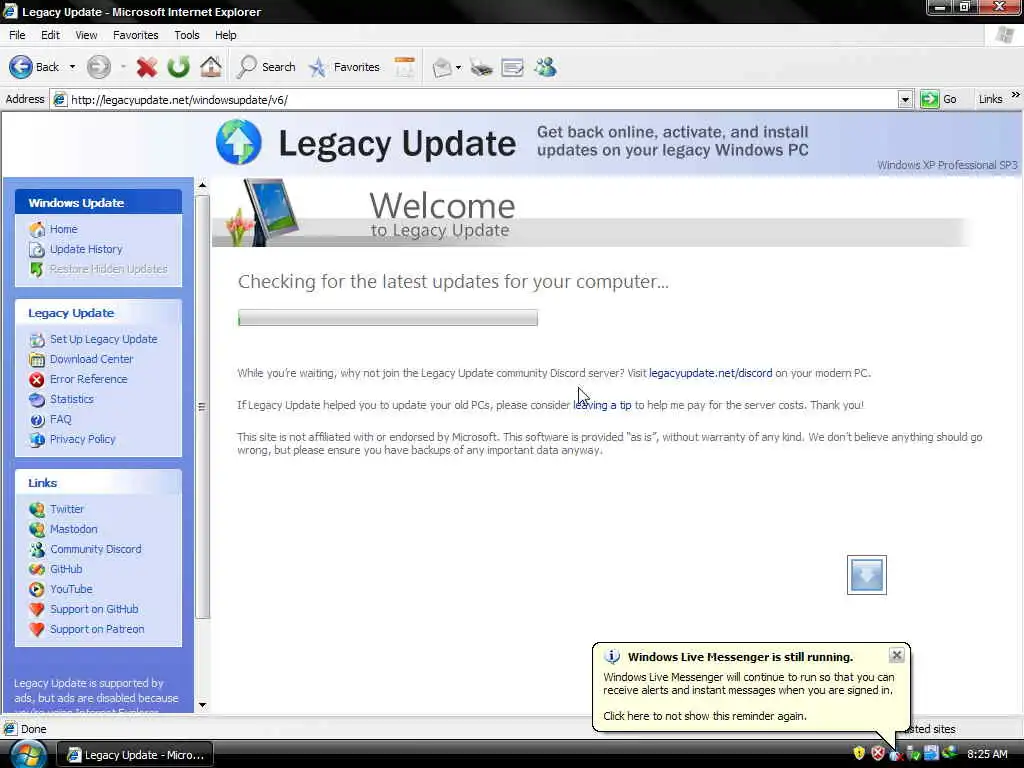Image resolution: width=1024 pixels, height=768 pixels.
Task: Go to the Home page icon
Action: (210, 67)
